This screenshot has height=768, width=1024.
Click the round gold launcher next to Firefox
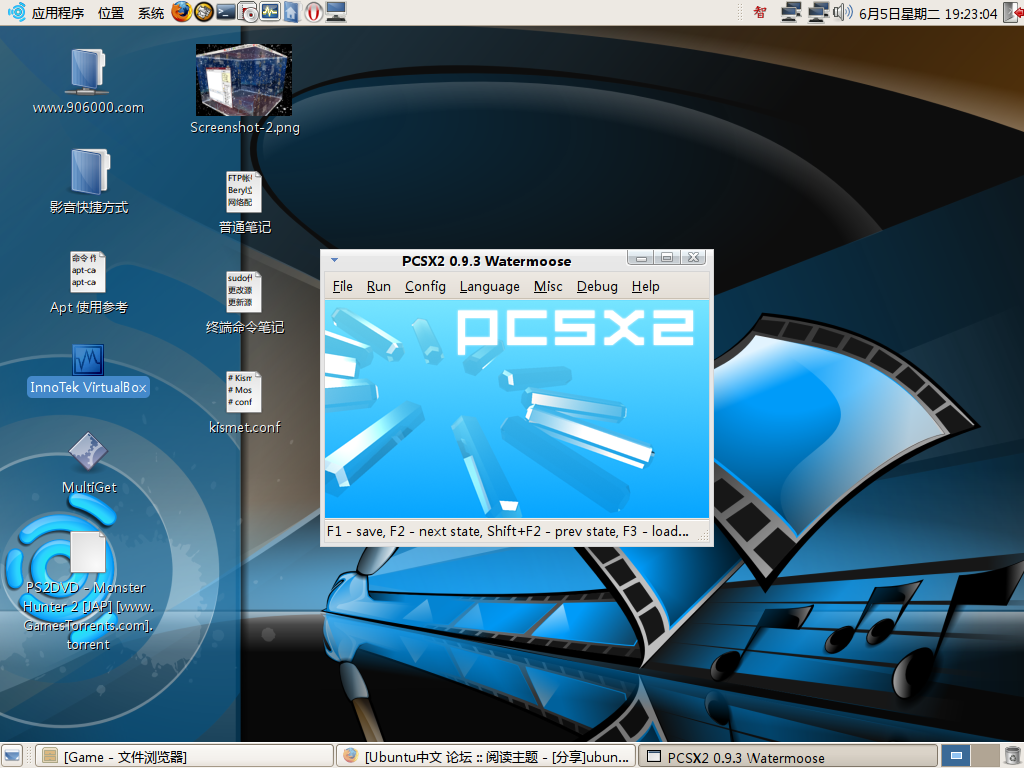[204, 12]
